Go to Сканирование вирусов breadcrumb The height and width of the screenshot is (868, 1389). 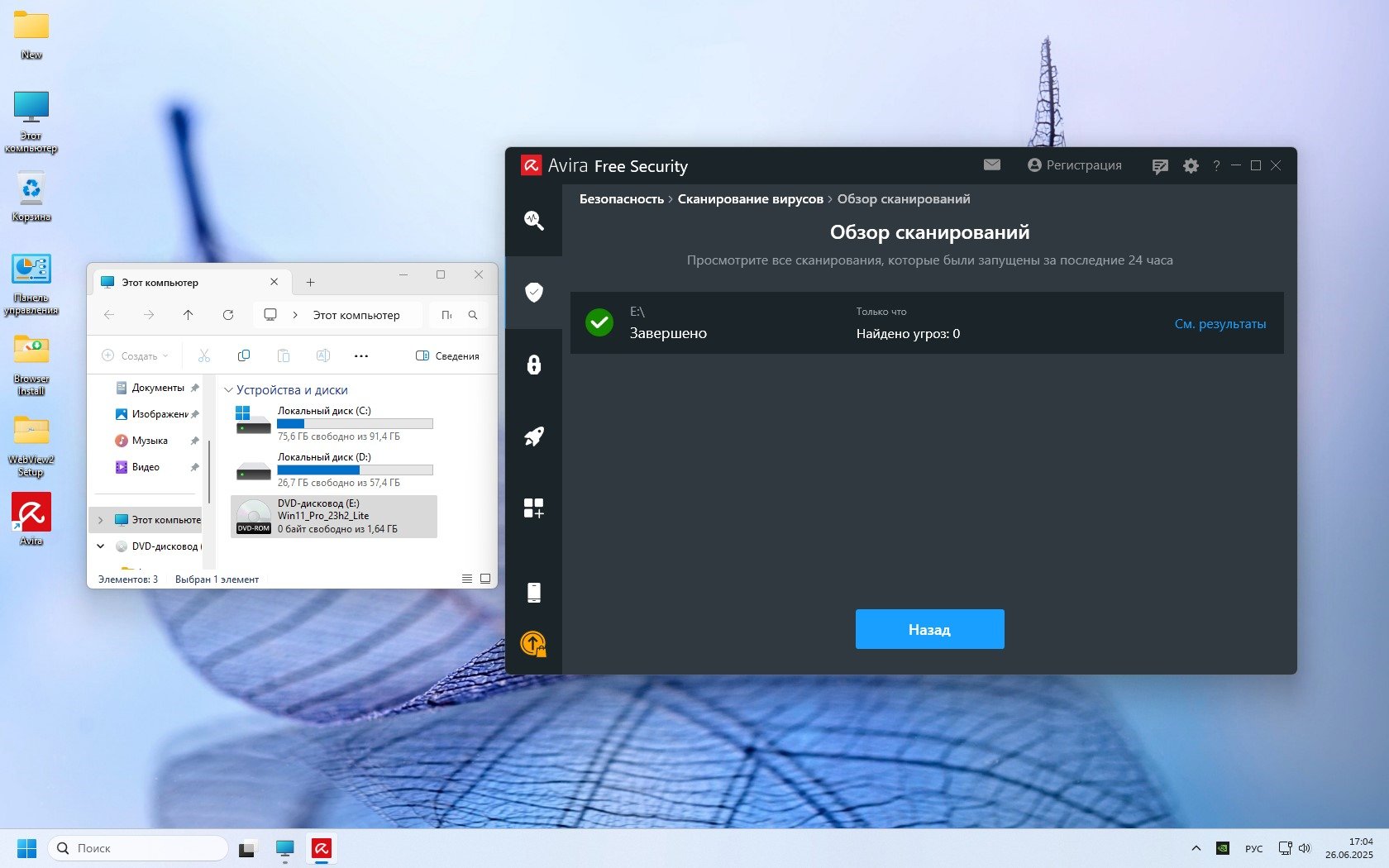click(750, 199)
